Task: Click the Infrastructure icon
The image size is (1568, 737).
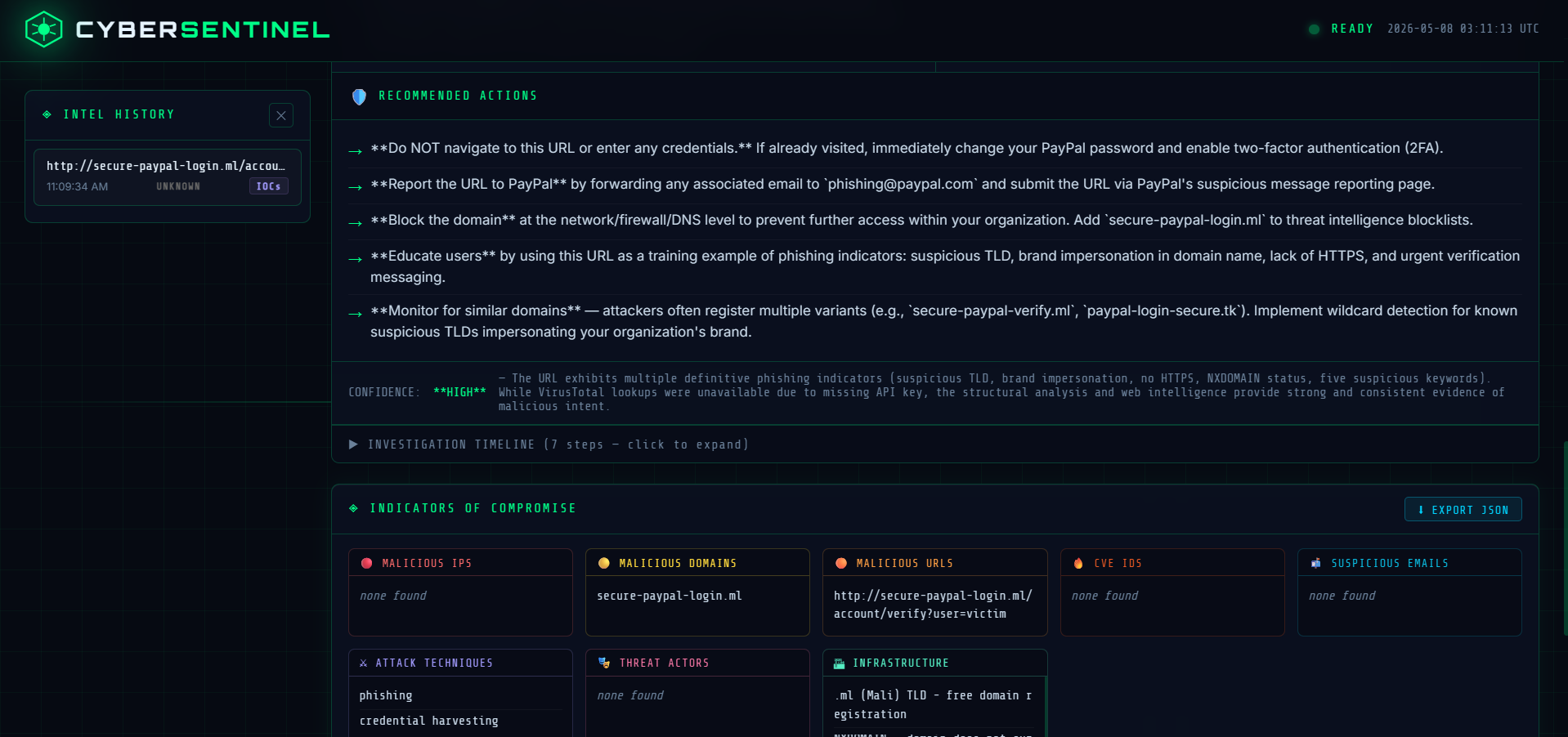Action: (839, 663)
